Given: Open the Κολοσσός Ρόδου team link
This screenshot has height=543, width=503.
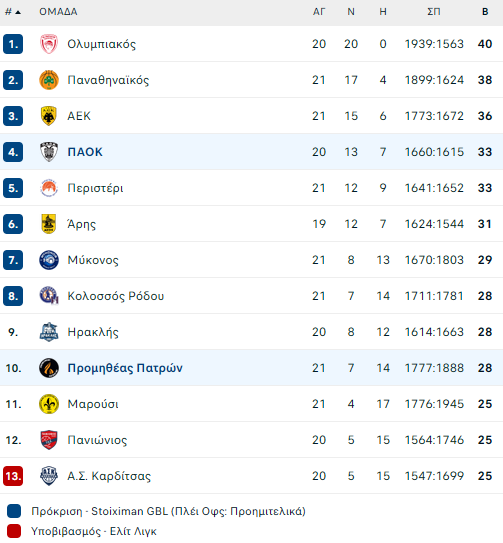Looking at the screenshot, I should pyautogui.click(x=116, y=296).
